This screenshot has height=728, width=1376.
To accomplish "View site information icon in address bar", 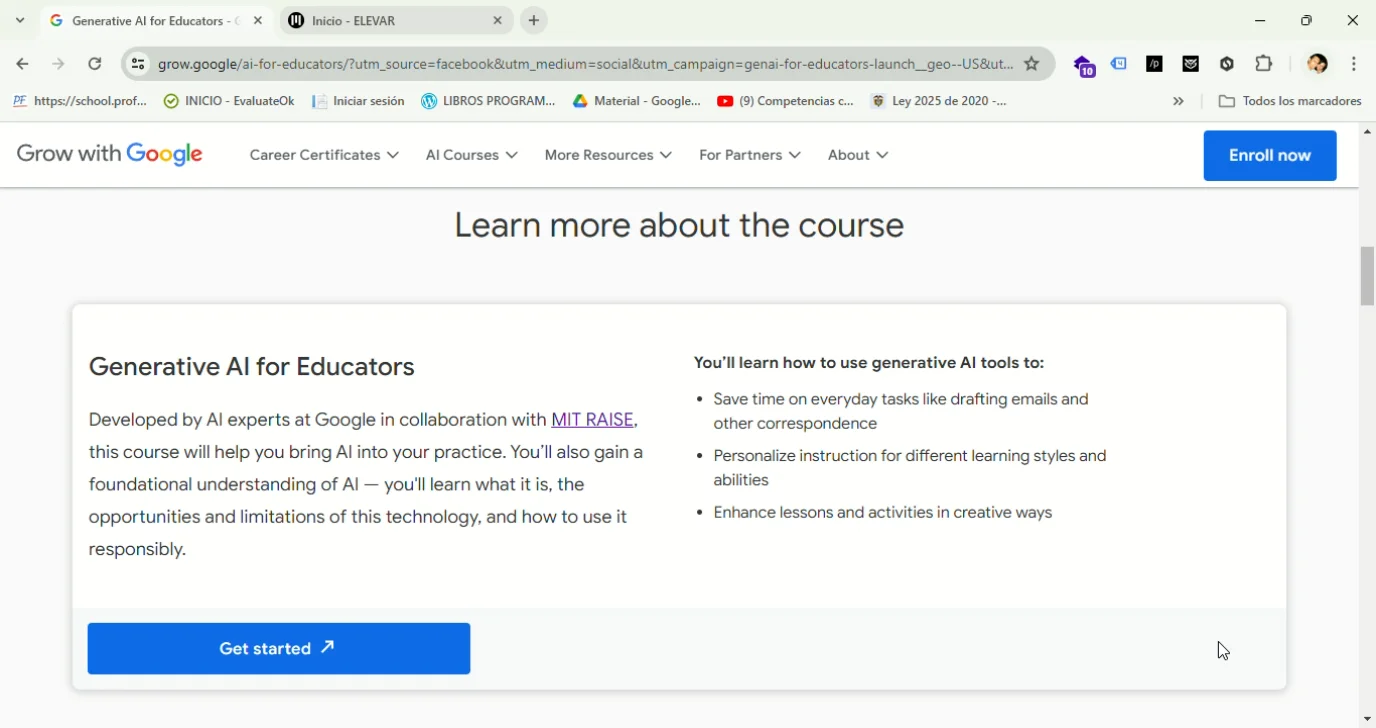I will 138,64.
